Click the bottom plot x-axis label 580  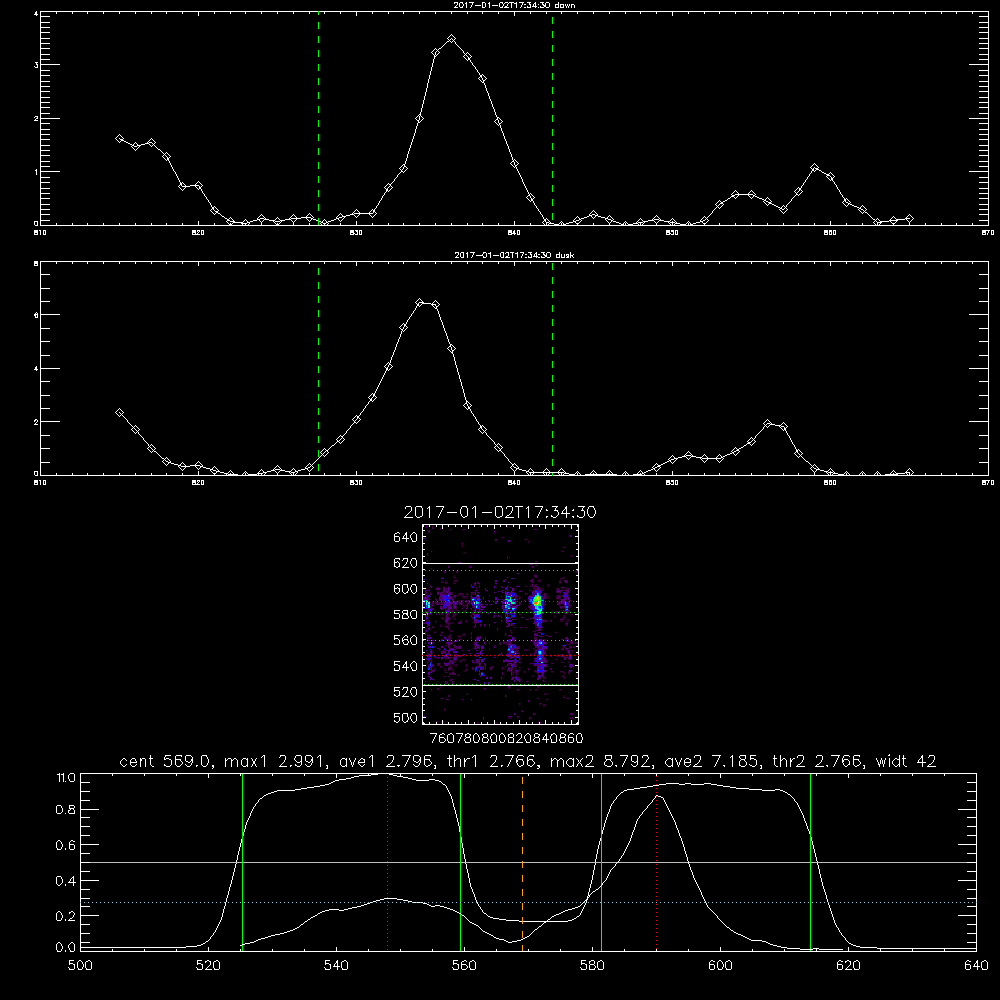592,966
